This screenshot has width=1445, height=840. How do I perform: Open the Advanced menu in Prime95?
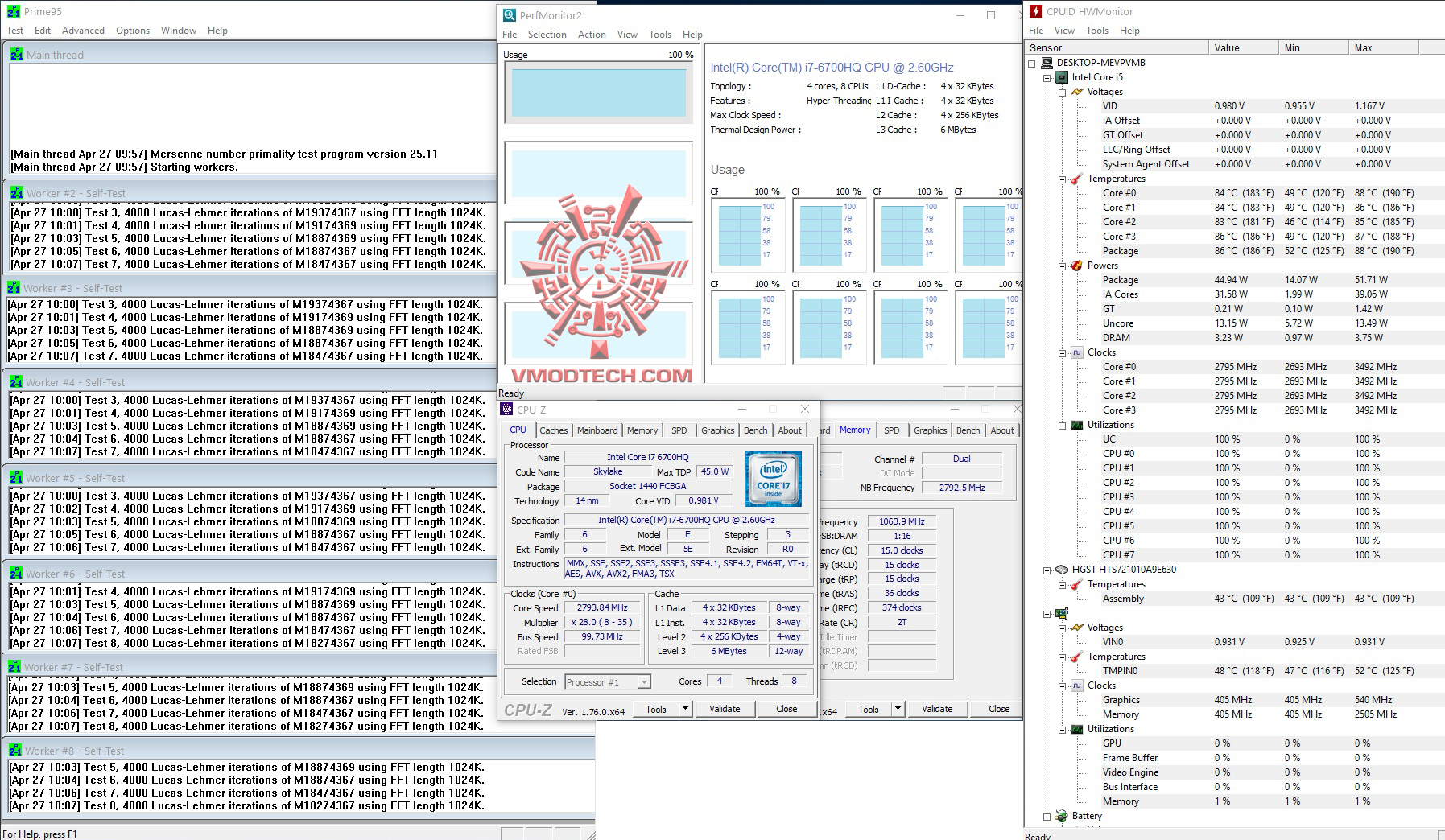pos(84,31)
